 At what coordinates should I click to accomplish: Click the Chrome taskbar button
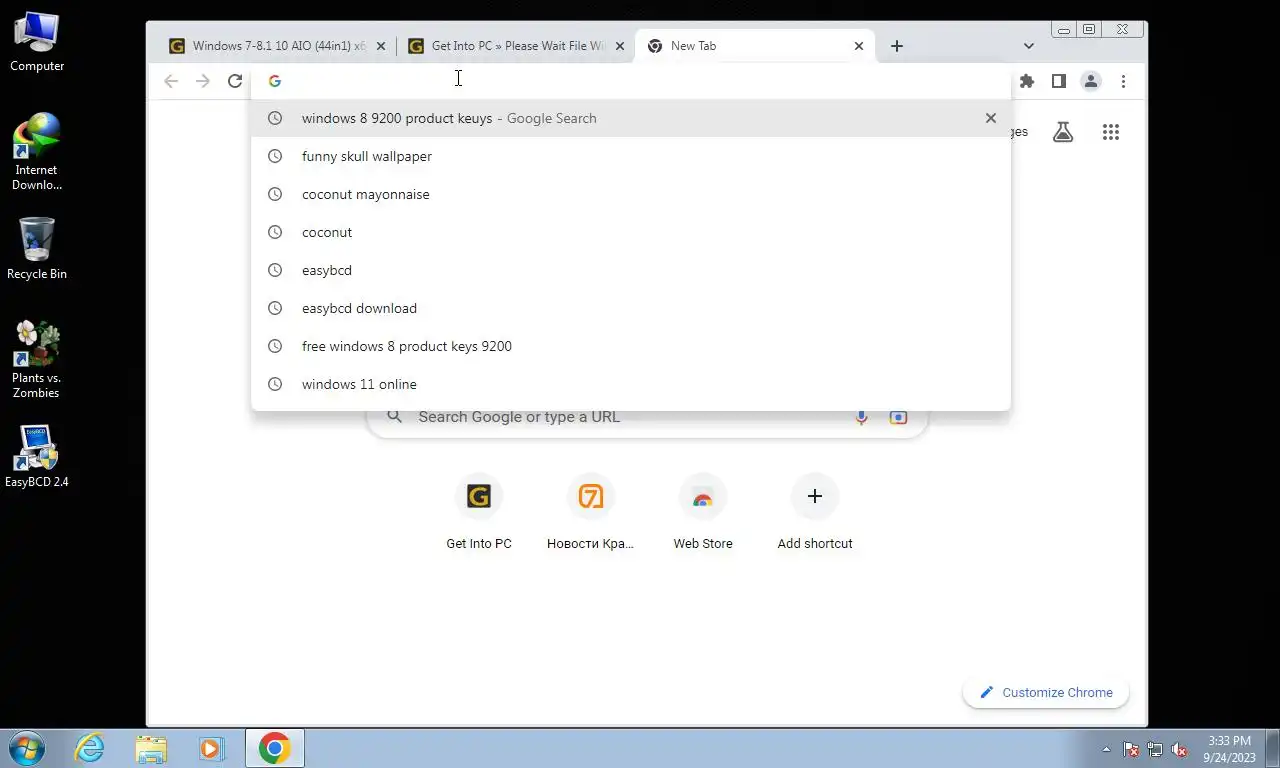274,748
